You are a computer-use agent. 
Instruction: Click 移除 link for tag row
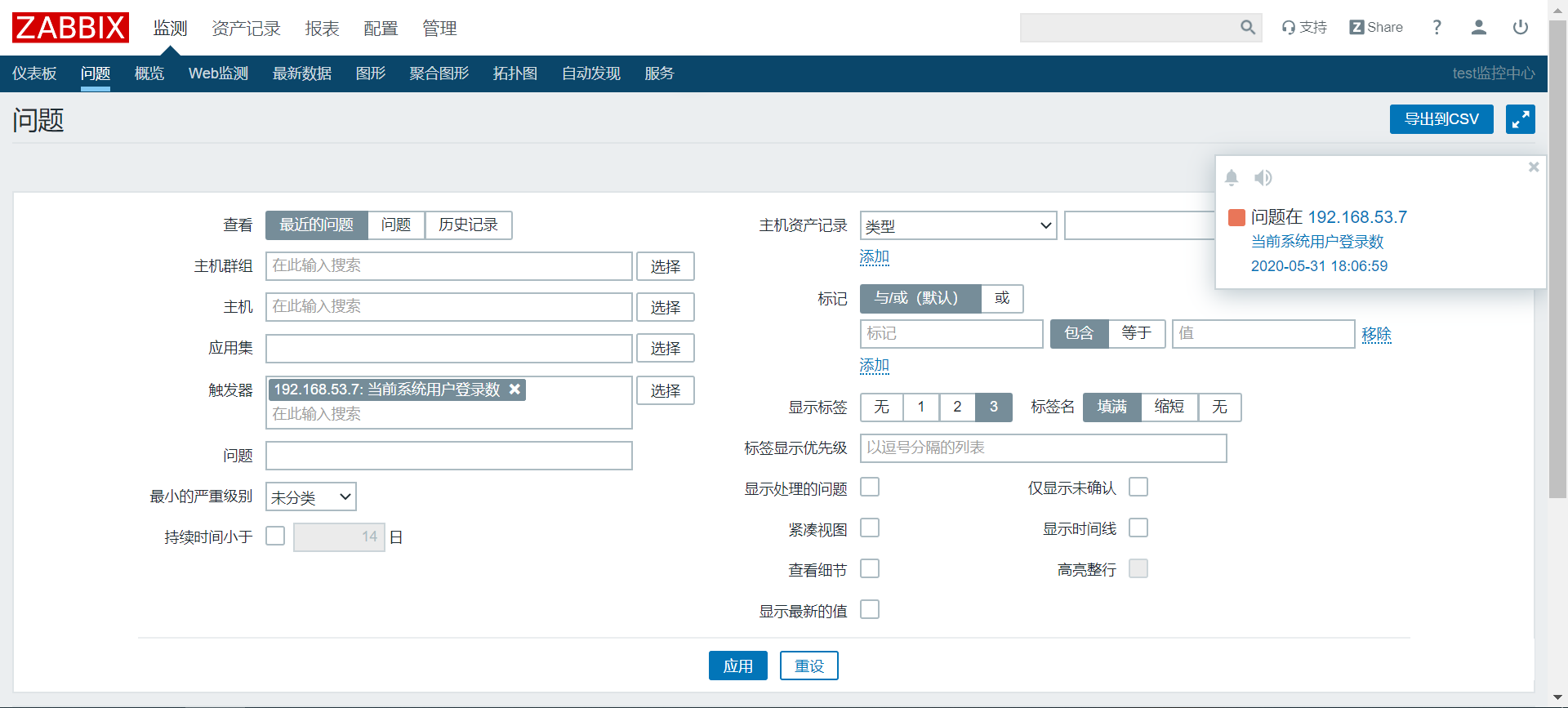tap(1376, 334)
